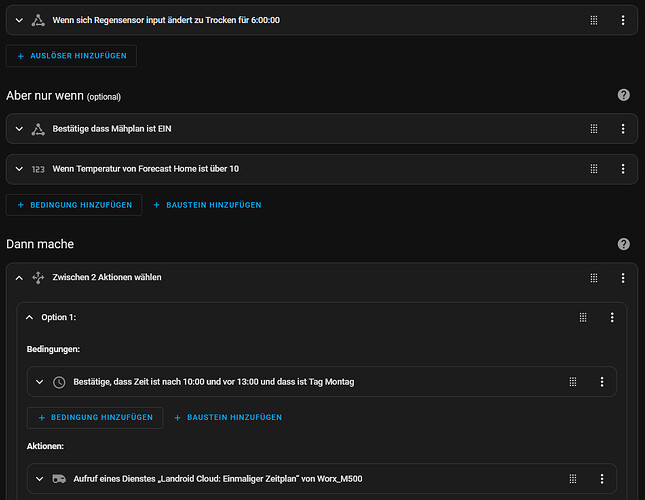Click drag handle of Option 1
This screenshot has width=645, height=500.
(x=583, y=317)
